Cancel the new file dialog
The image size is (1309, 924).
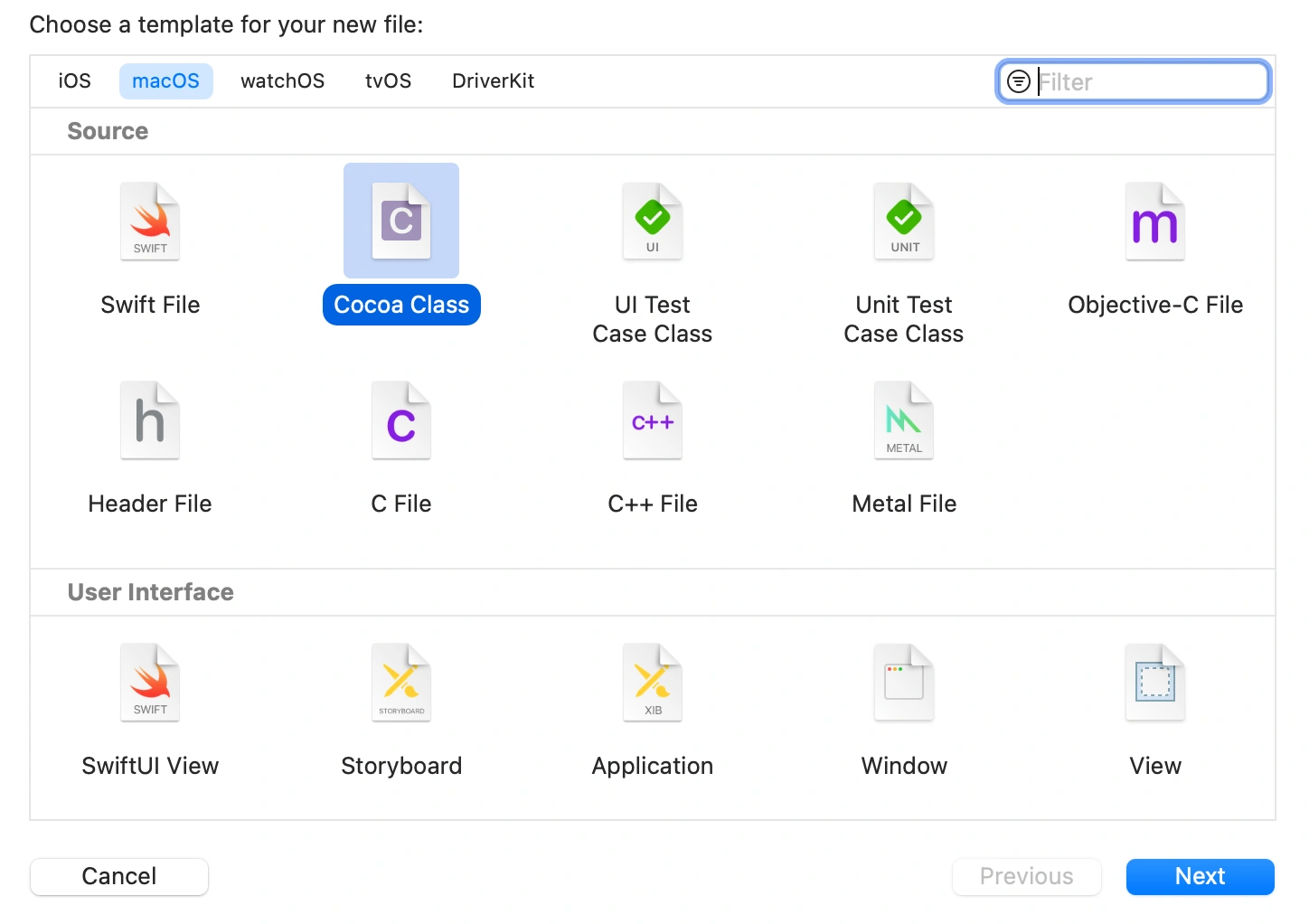(x=119, y=876)
